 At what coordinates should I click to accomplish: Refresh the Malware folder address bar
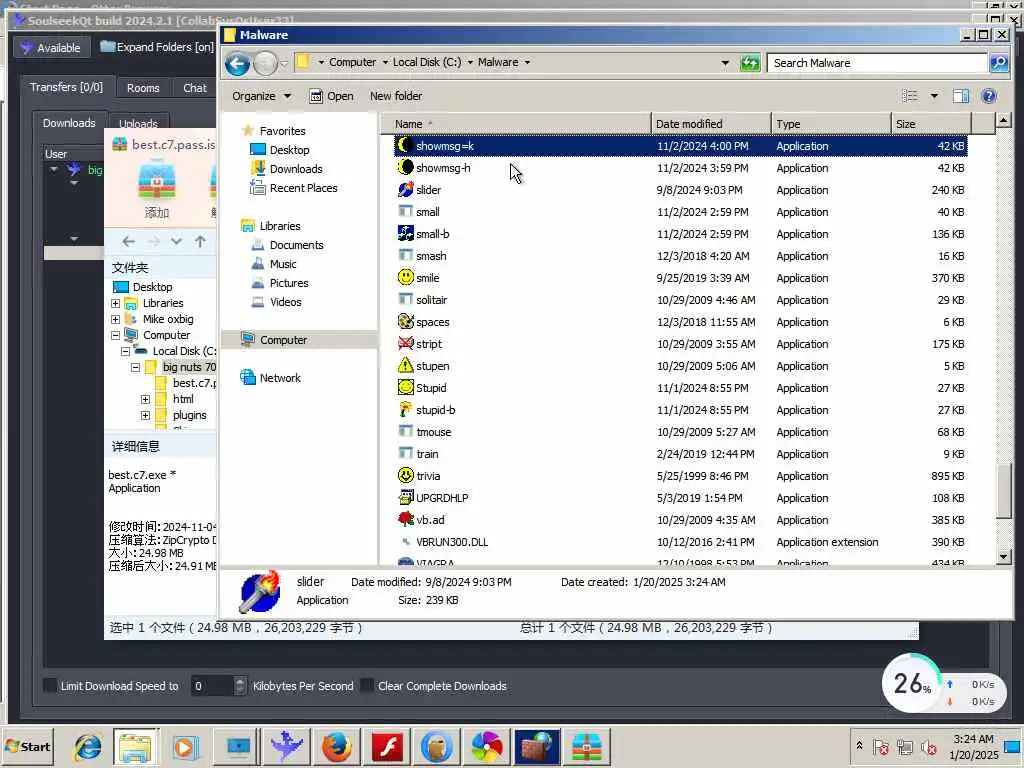750,63
